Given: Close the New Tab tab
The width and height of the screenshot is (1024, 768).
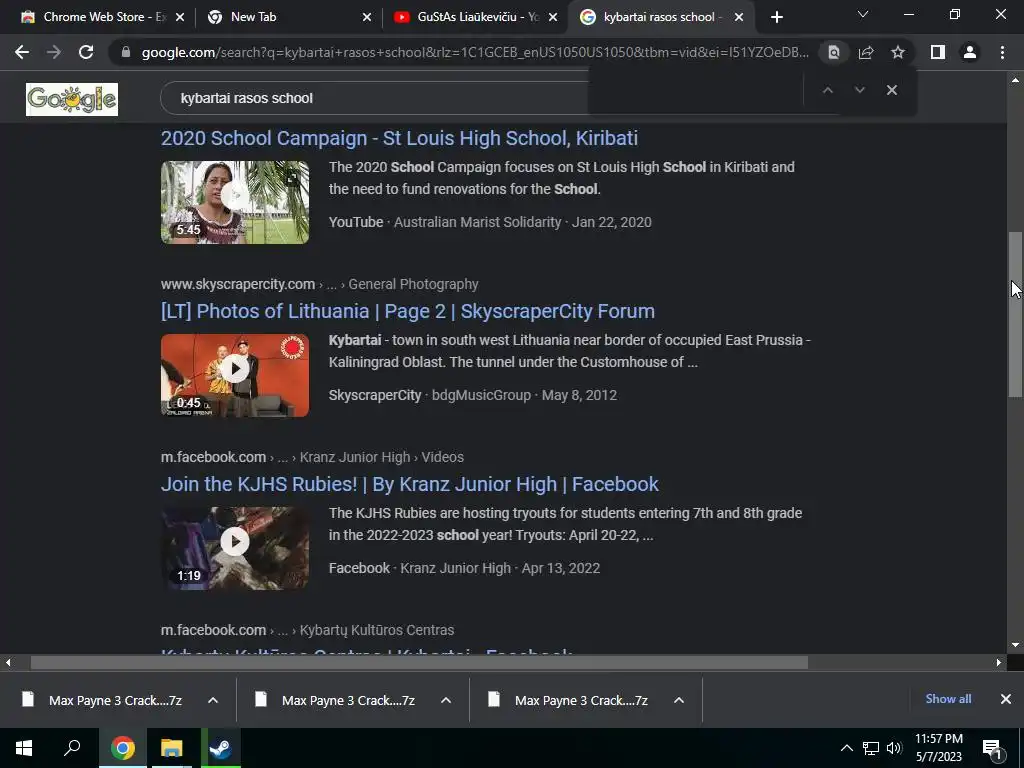Looking at the screenshot, I should pyautogui.click(x=367, y=17).
